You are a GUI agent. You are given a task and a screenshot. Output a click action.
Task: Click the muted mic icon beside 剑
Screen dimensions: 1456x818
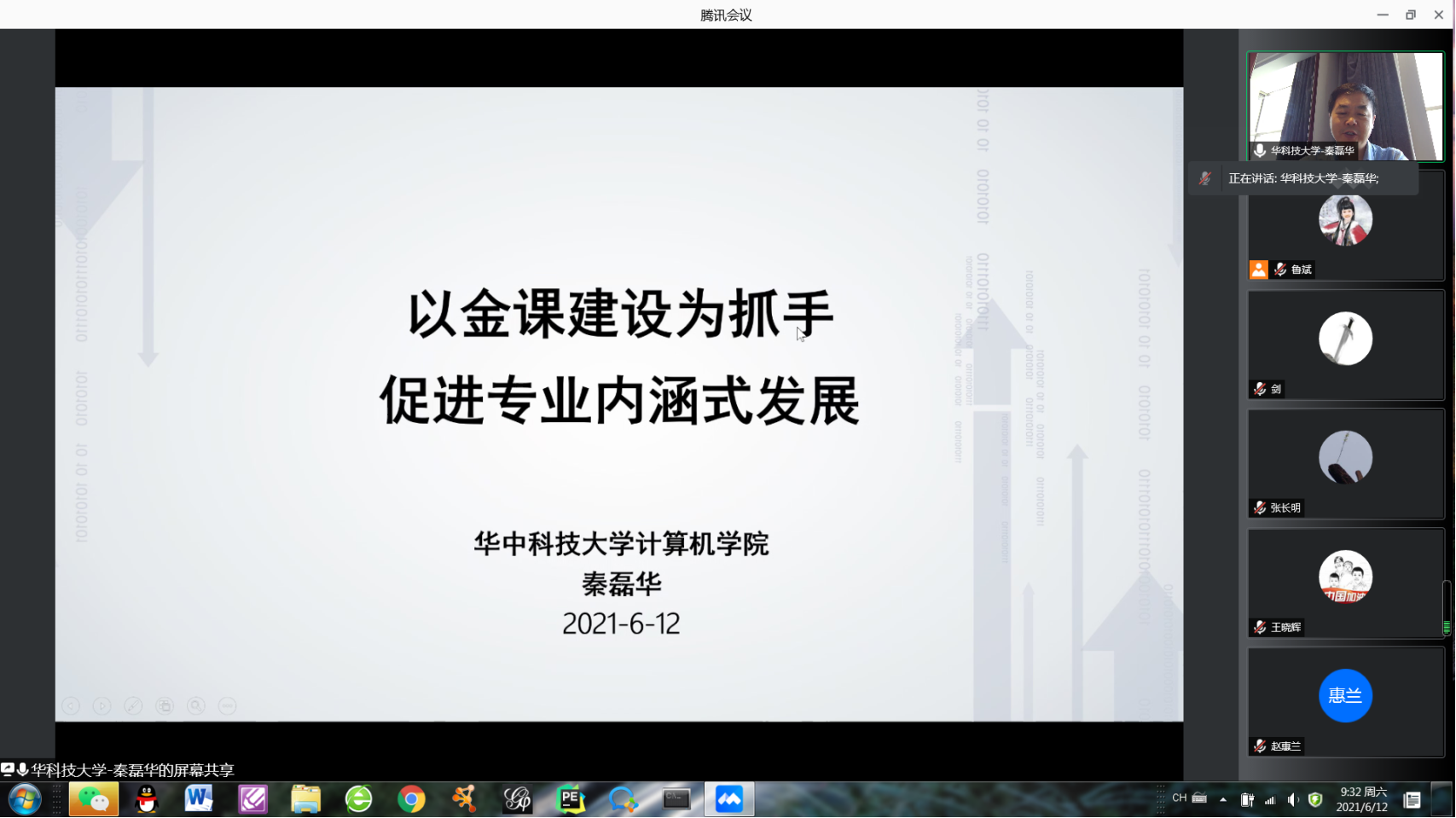pyautogui.click(x=1260, y=389)
